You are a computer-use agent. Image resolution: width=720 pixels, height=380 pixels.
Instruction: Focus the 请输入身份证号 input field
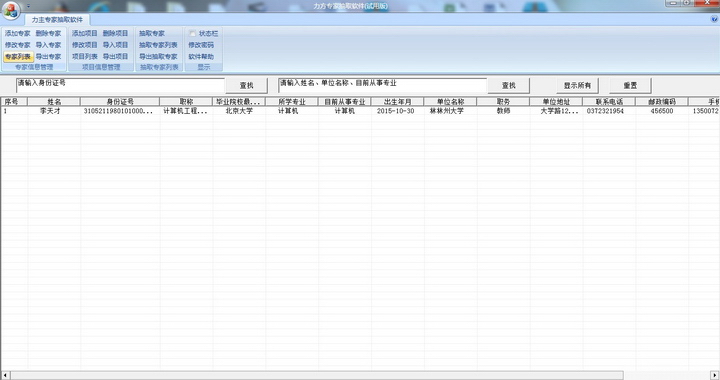click(x=120, y=85)
